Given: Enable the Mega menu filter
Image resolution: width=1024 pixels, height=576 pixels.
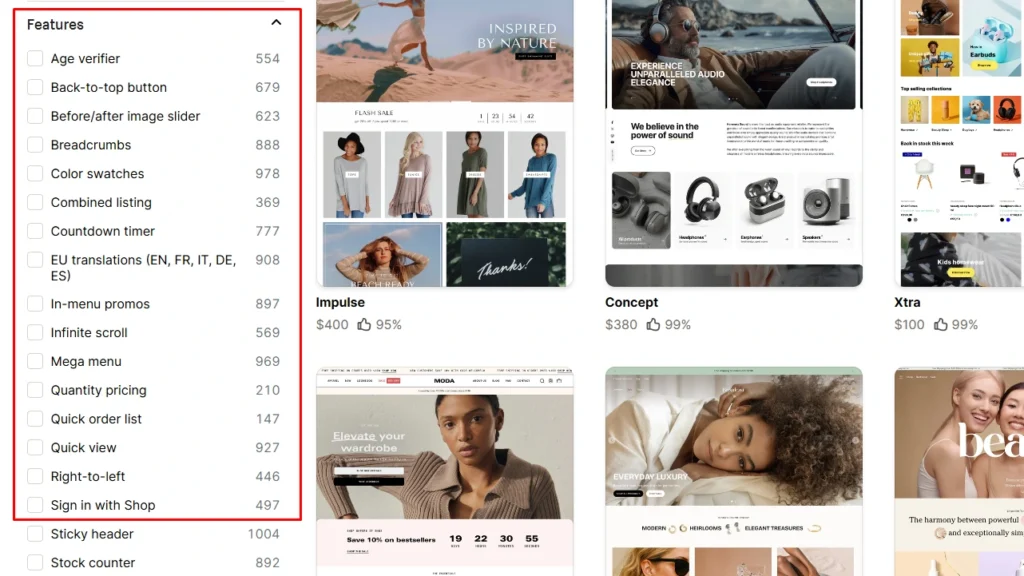Looking at the screenshot, I should click(x=36, y=361).
